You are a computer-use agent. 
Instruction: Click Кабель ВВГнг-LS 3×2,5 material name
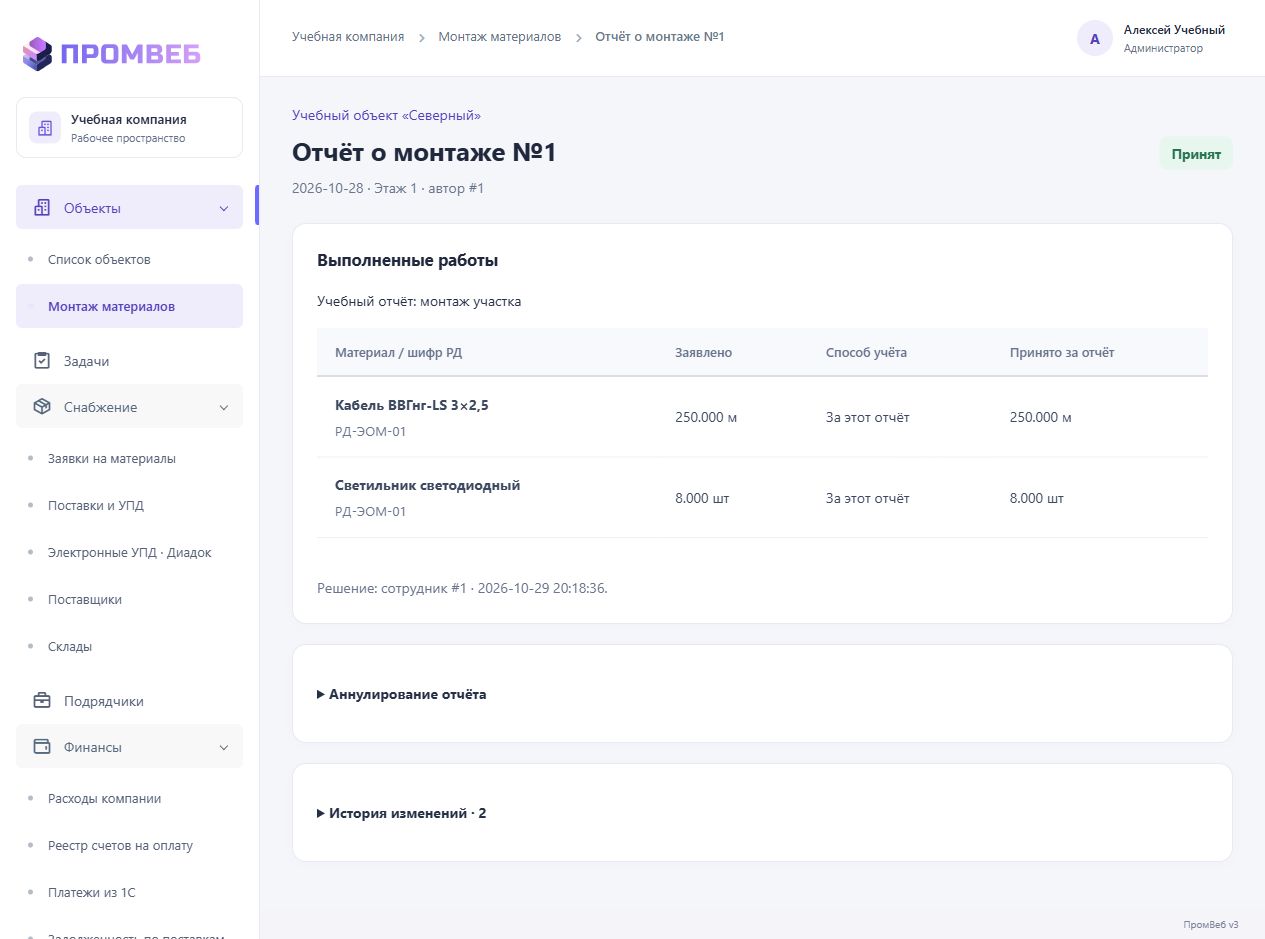412,405
